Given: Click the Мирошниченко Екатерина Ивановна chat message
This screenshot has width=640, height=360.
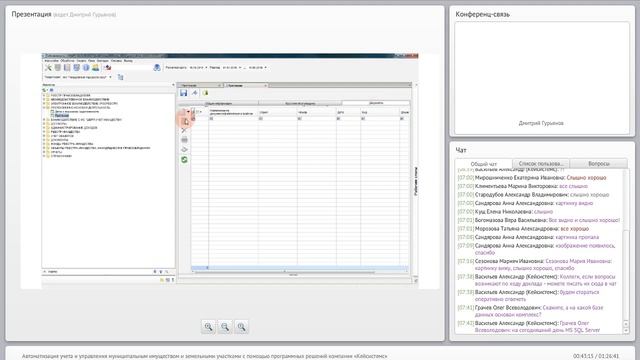Looking at the screenshot, I should [532, 178].
